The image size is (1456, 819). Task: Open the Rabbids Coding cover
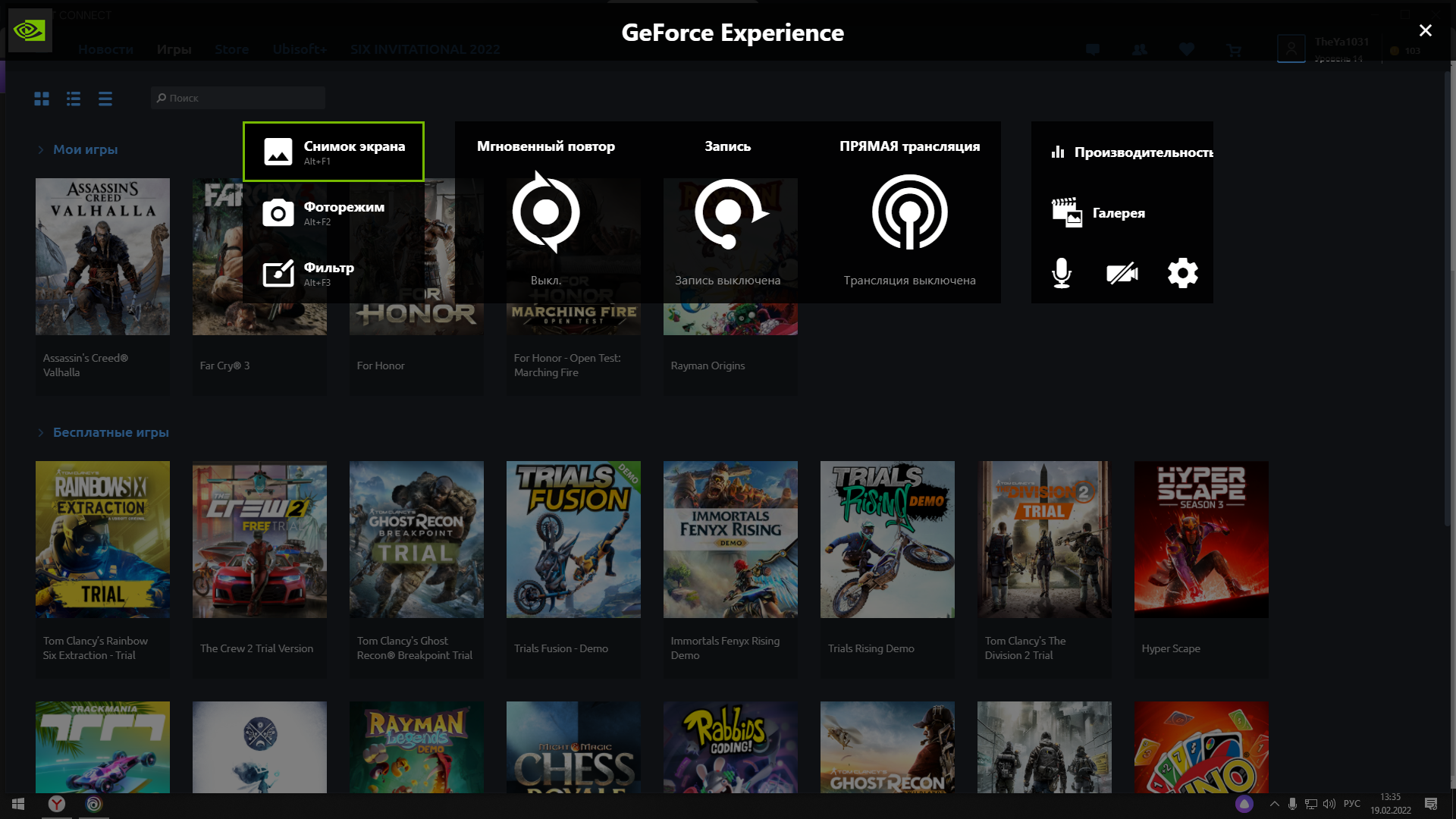(730, 747)
